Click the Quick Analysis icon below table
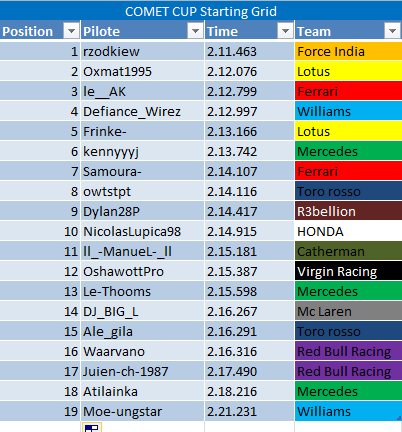The image size is (402, 432). tap(92, 428)
